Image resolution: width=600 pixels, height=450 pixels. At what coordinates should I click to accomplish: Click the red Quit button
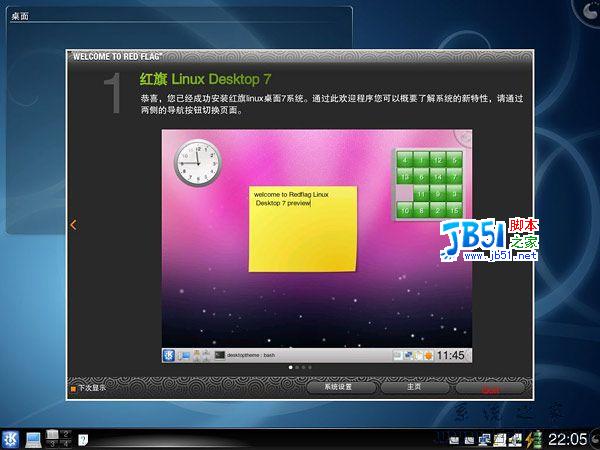point(490,390)
